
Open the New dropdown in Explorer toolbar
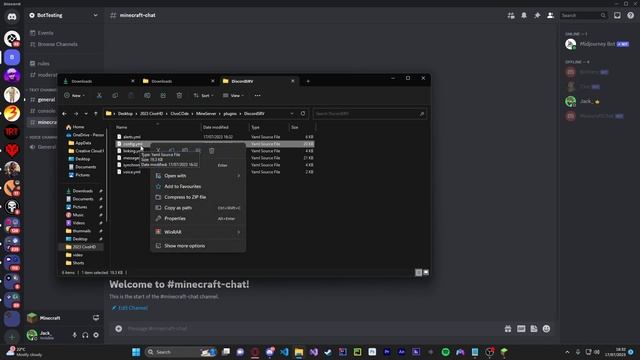75,96
